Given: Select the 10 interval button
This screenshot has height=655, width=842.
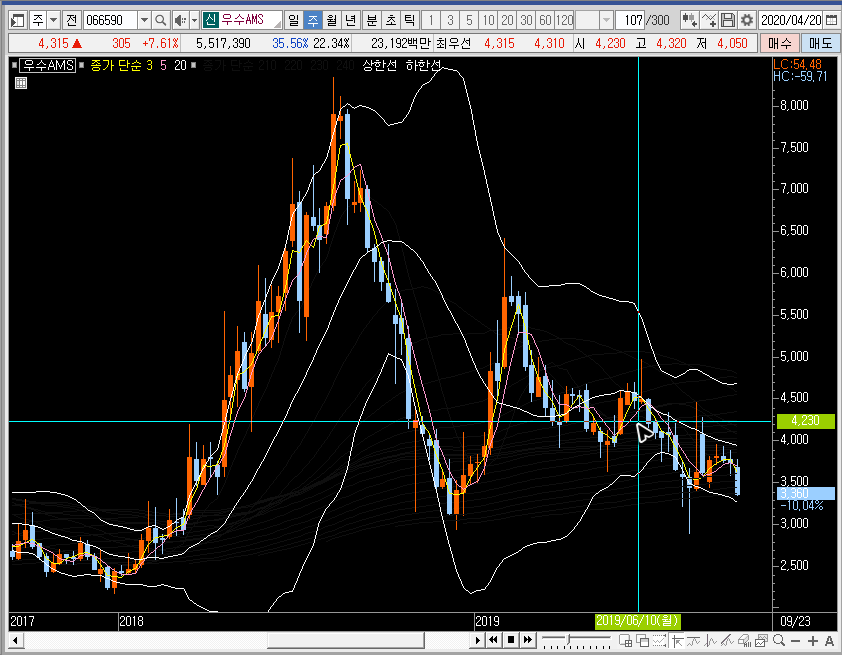Looking at the screenshot, I should coord(488,20).
